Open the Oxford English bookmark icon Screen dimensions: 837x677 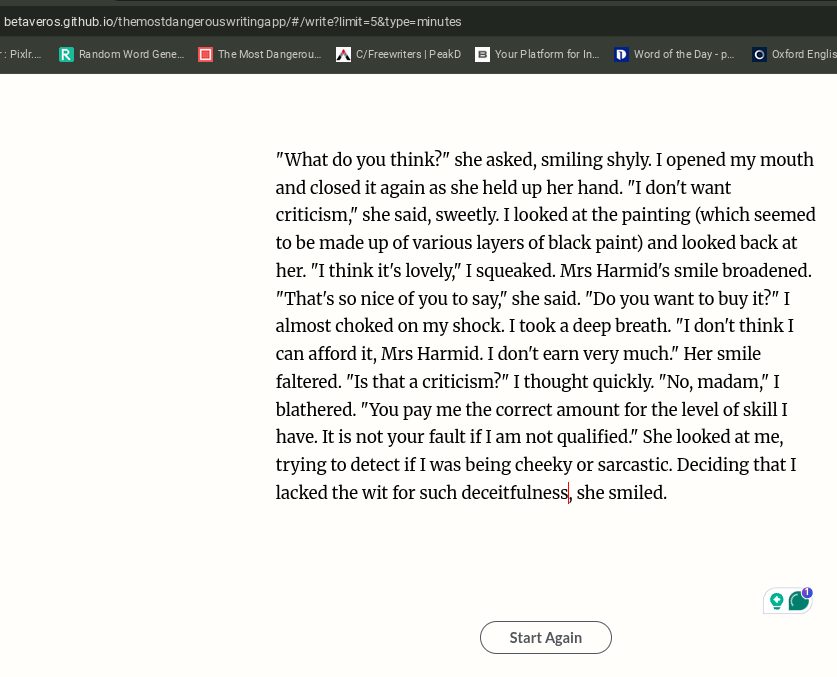point(759,54)
